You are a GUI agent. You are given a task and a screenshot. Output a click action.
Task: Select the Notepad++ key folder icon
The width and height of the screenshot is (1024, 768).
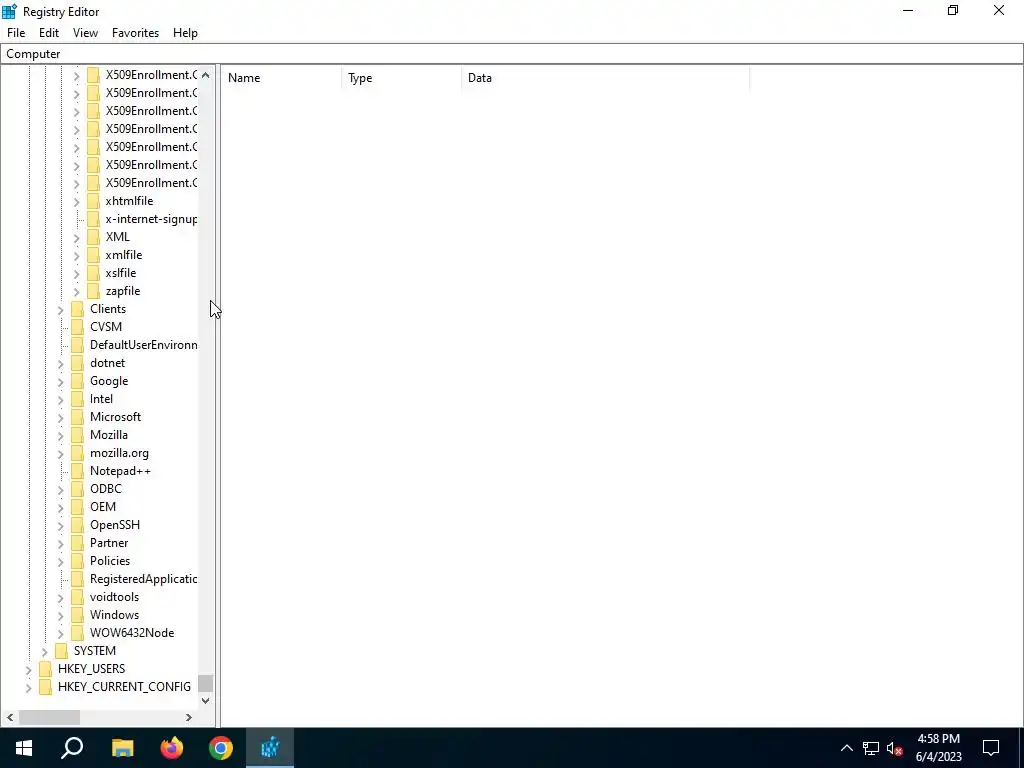click(78, 471)
